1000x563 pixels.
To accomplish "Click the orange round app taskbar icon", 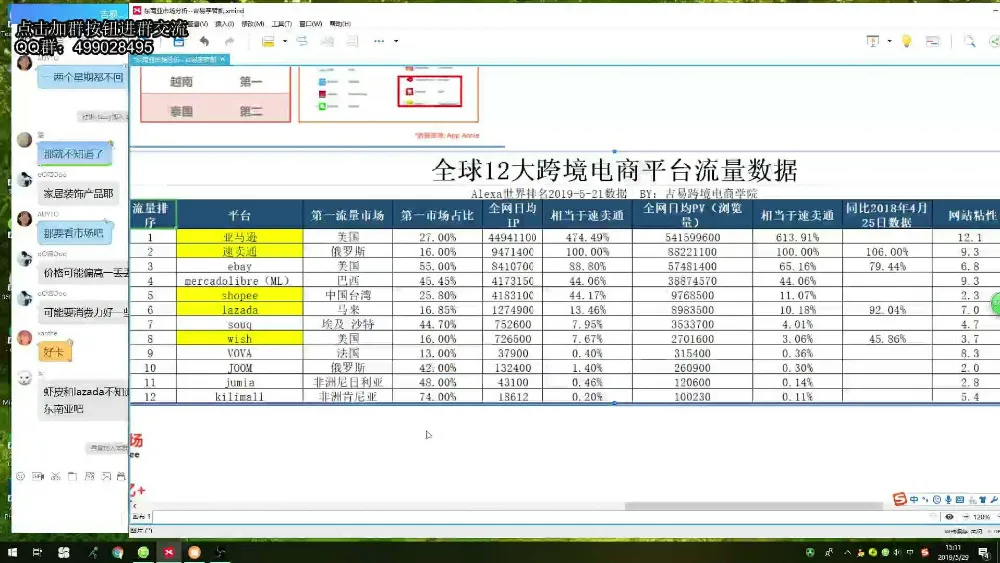I will pos(194,552).
